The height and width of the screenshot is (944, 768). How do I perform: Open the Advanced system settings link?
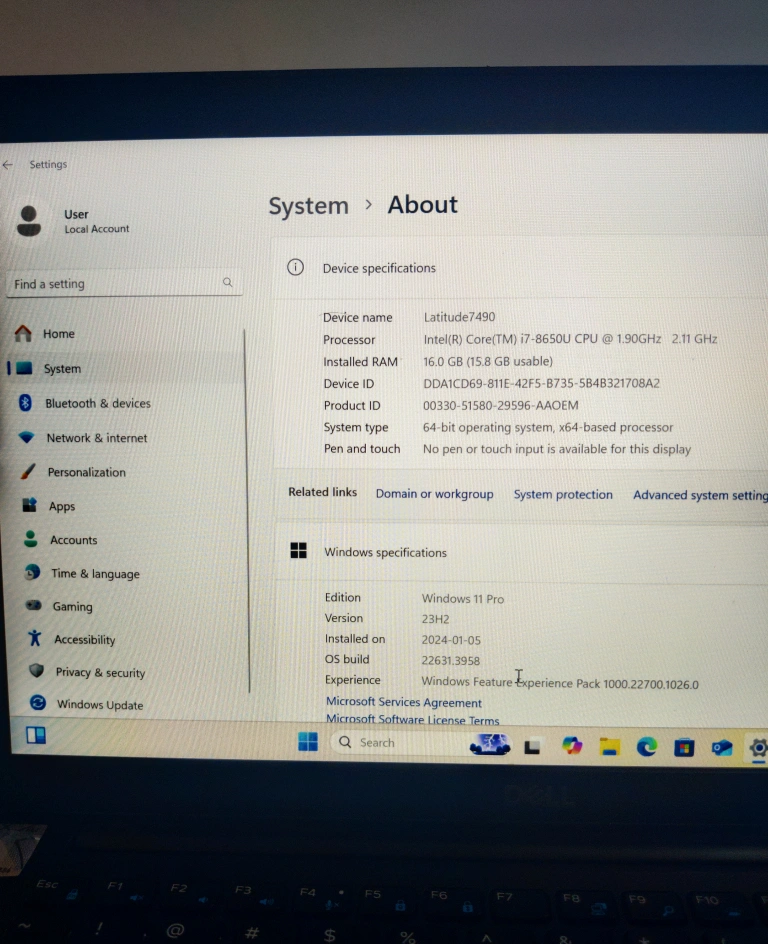coord(701,495)
